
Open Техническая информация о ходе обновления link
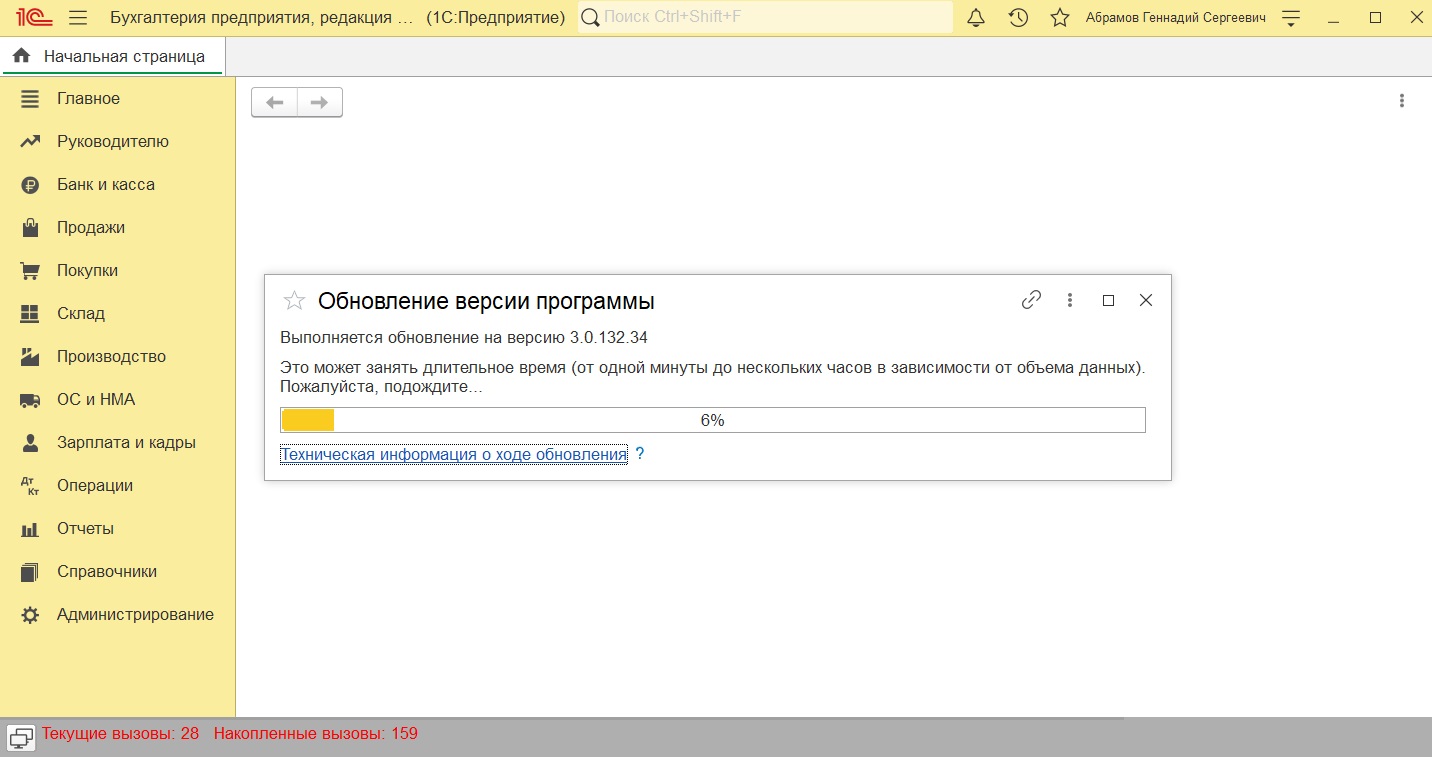454,454
